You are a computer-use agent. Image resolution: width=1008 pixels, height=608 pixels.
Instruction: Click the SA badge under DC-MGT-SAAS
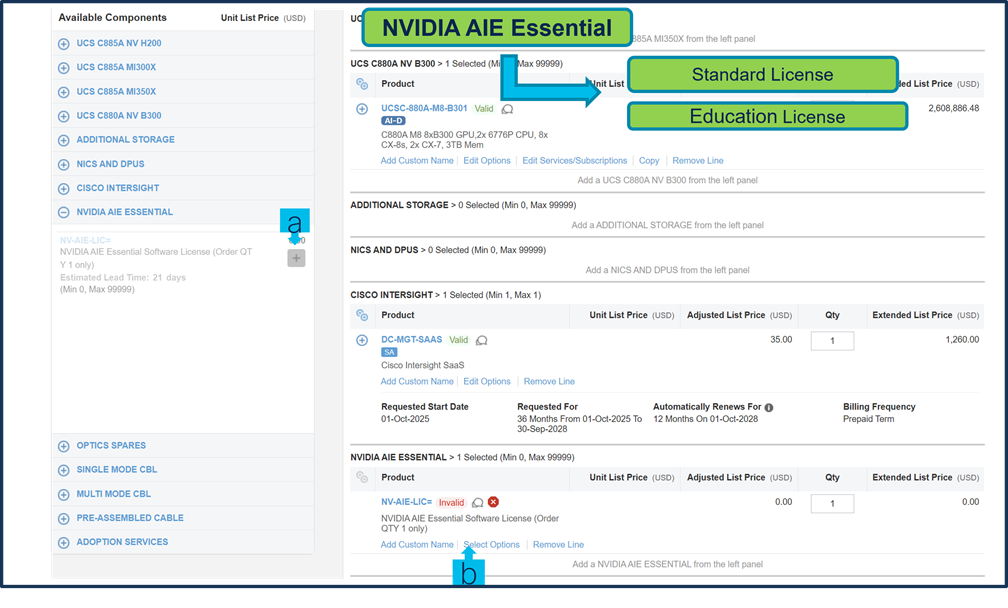(x=390, y=352)
